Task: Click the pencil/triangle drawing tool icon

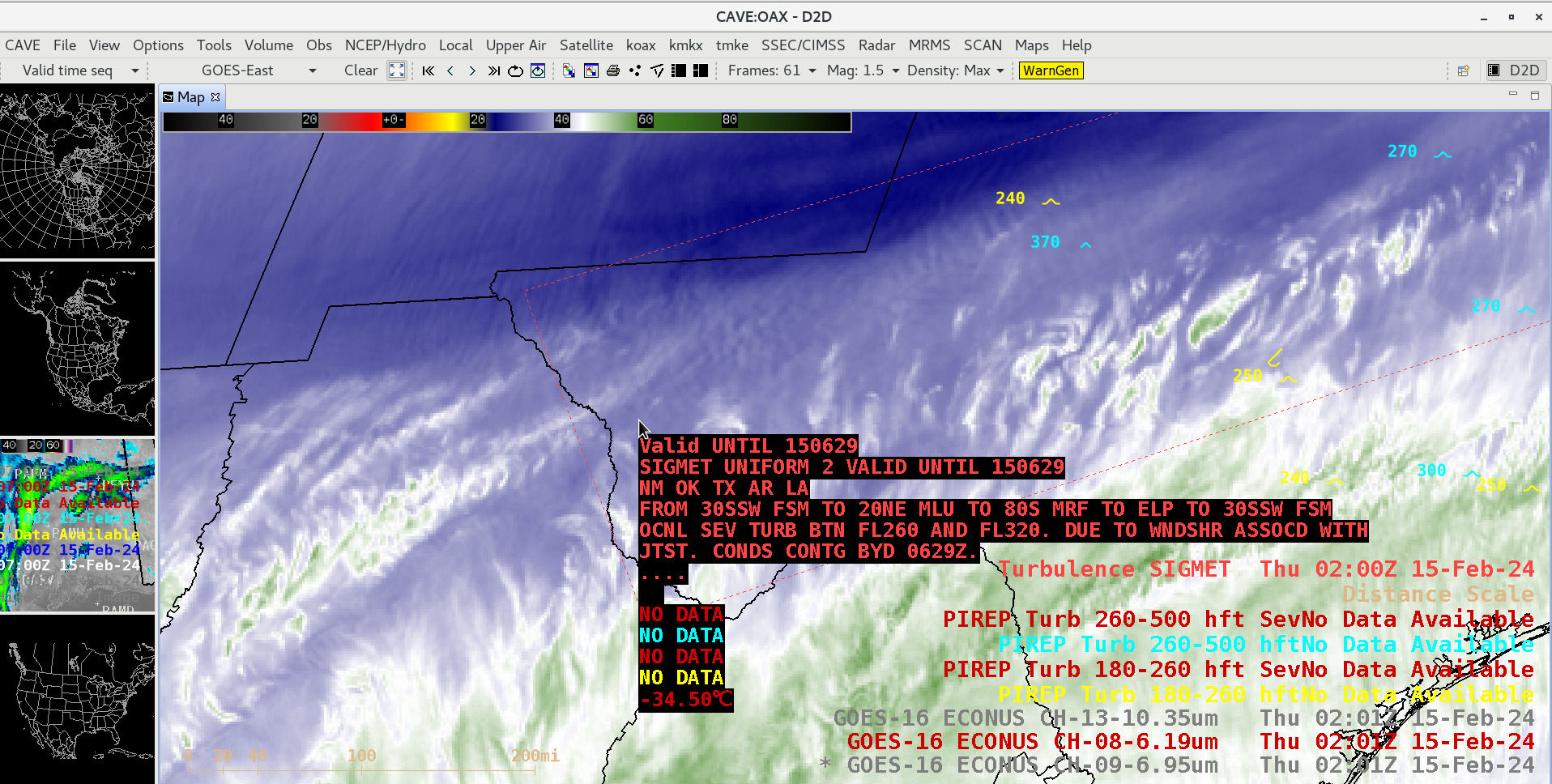Action: coord(657,70)
